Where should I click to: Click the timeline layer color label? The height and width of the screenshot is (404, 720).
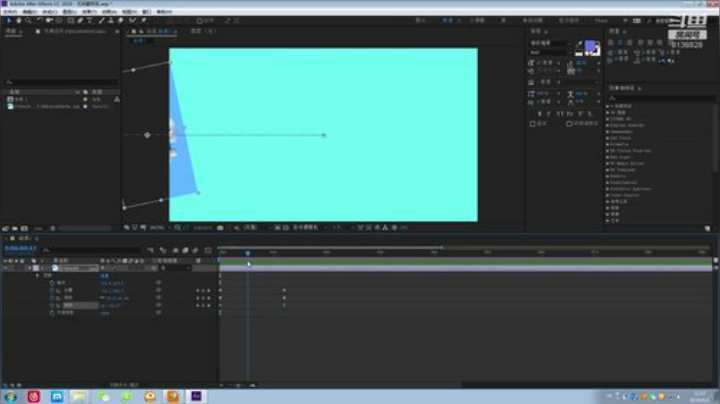coord(36,268)
